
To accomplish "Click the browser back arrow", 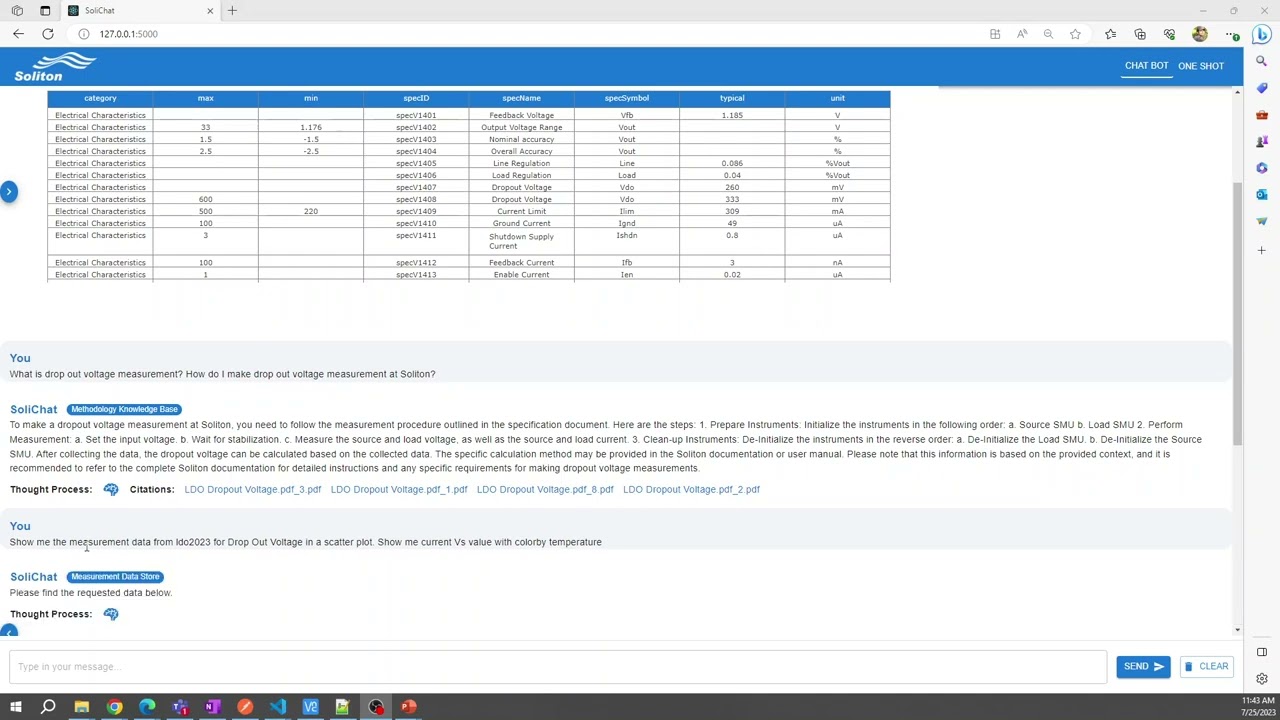I will point(18,34).
